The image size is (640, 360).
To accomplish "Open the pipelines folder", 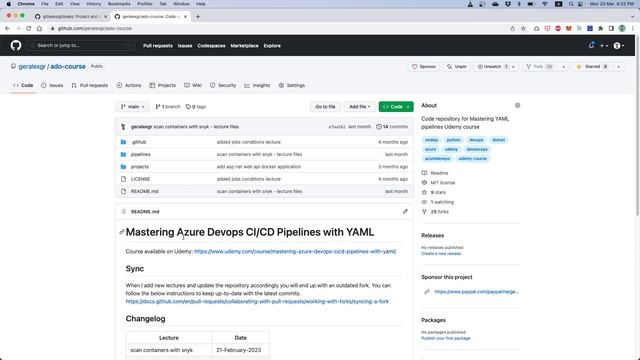I will 140,154.
